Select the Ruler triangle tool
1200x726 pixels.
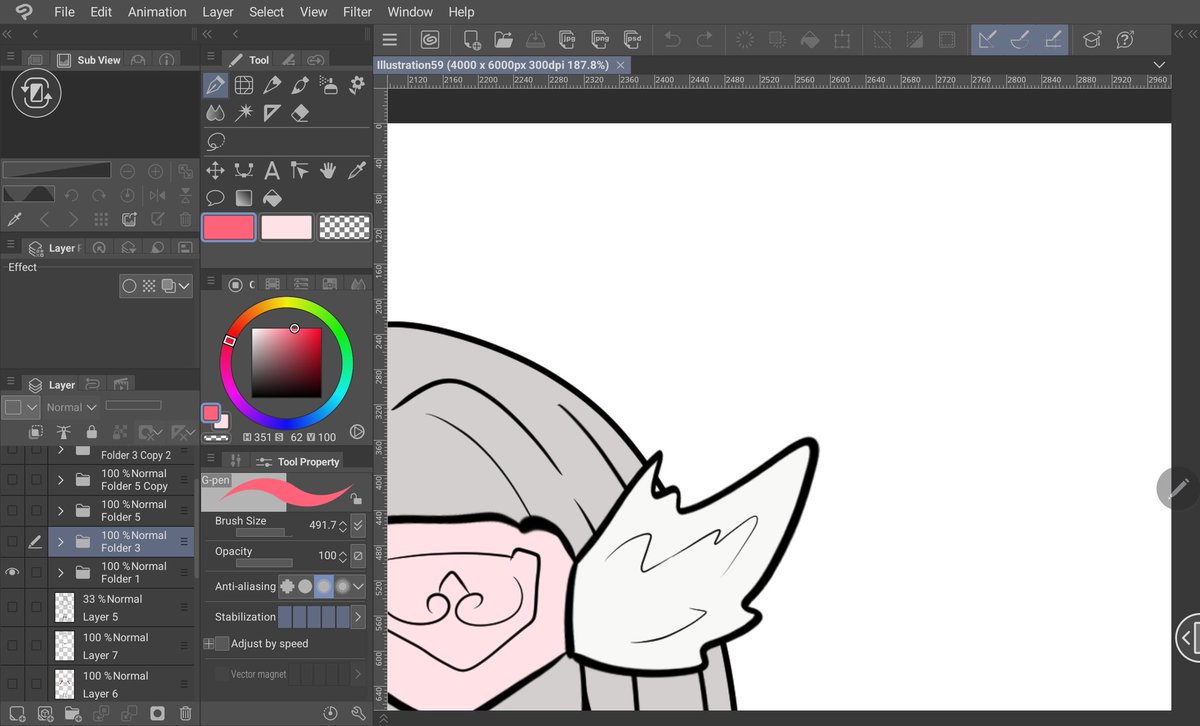[272, 113]
